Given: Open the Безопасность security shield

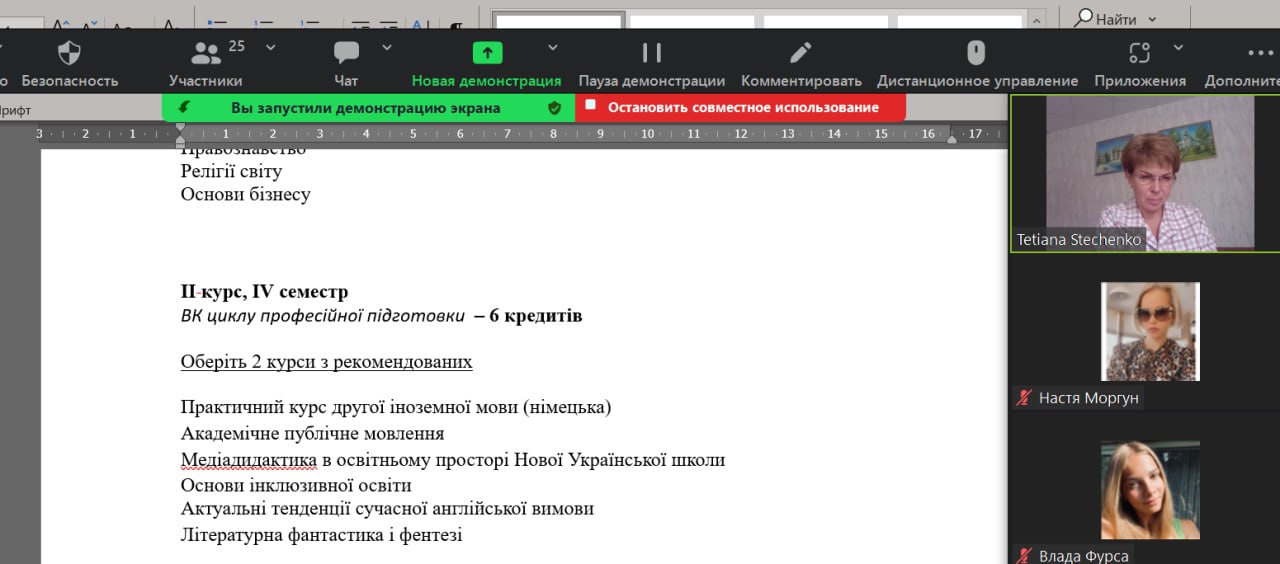Looking at the screenshot, I should [69, 53].
